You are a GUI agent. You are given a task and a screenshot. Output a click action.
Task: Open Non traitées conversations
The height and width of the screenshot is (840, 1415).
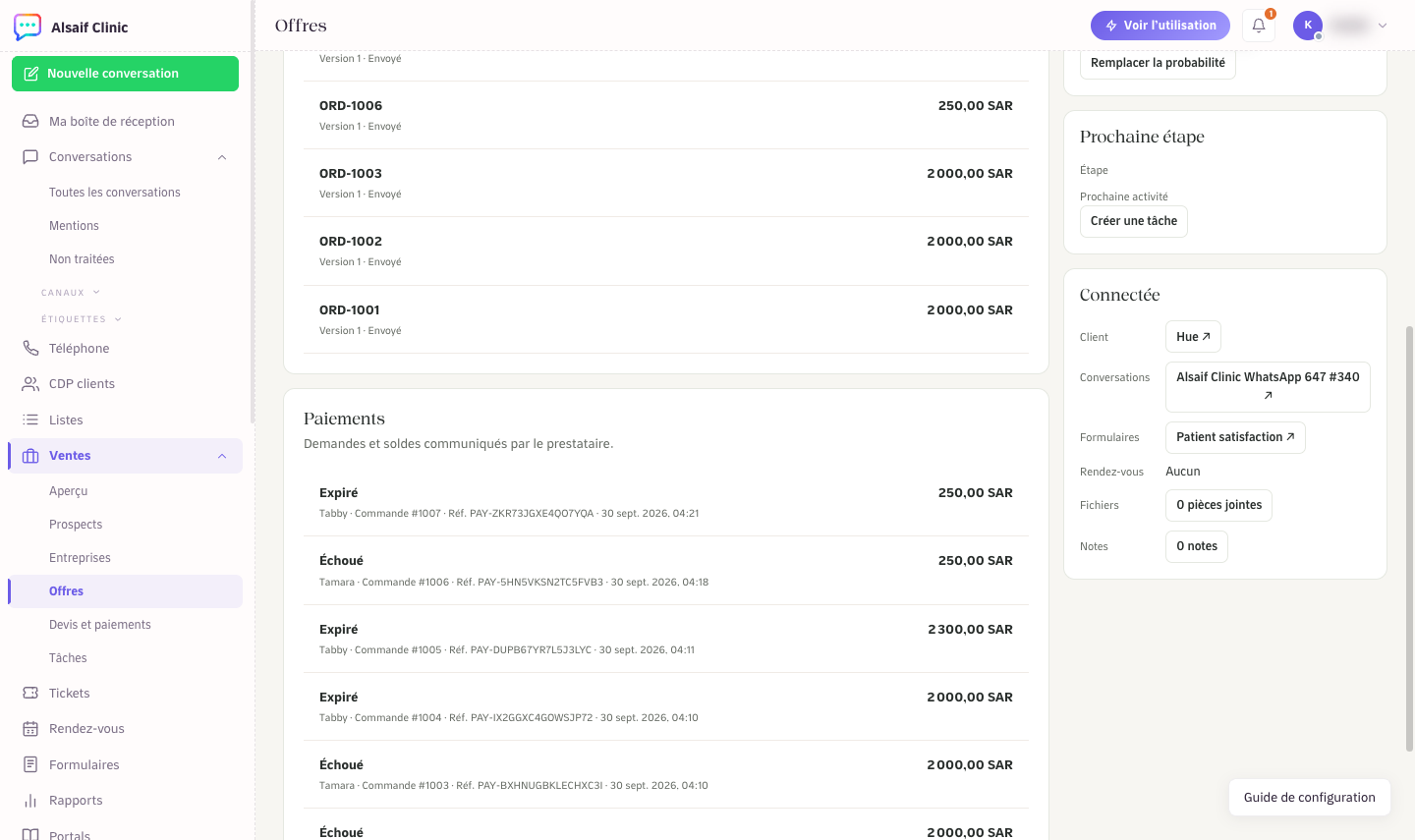(82, 259)
